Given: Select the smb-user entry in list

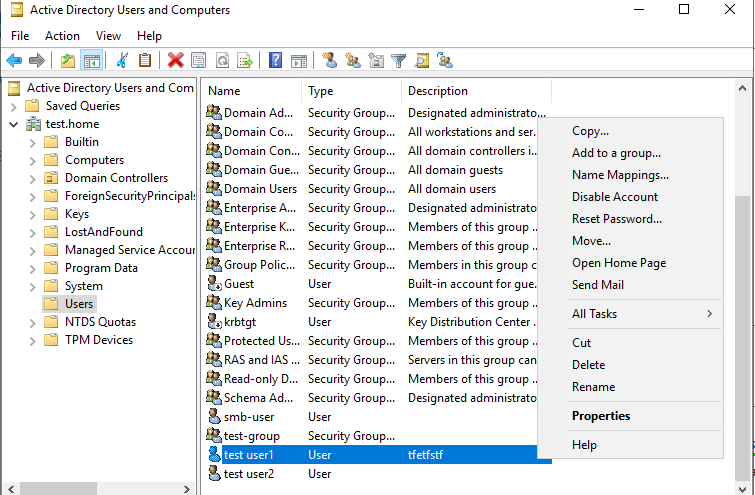Looking at the screenshot, I should [248, 417].
